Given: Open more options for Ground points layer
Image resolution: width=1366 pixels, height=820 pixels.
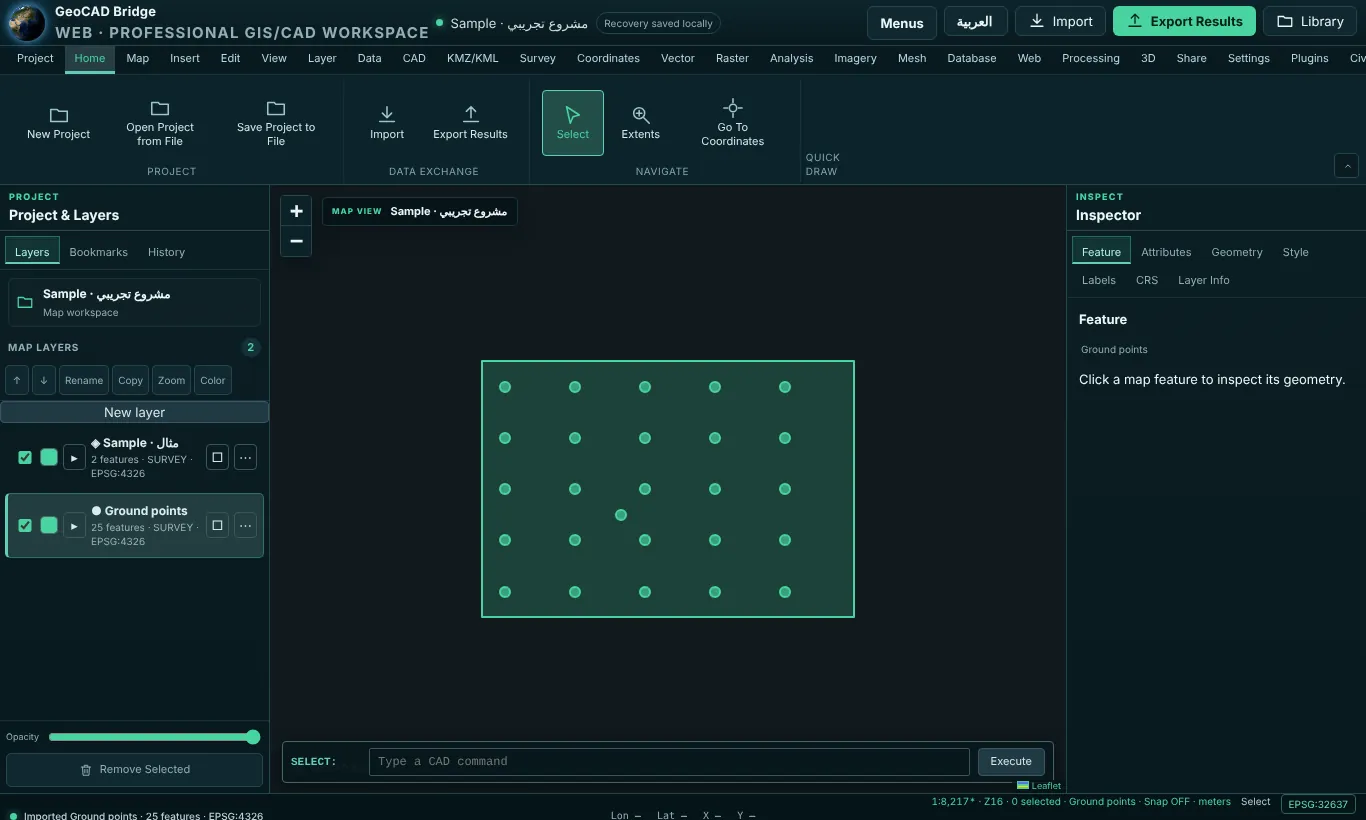Looking at the screenshot, I should [x=246, y=525].
